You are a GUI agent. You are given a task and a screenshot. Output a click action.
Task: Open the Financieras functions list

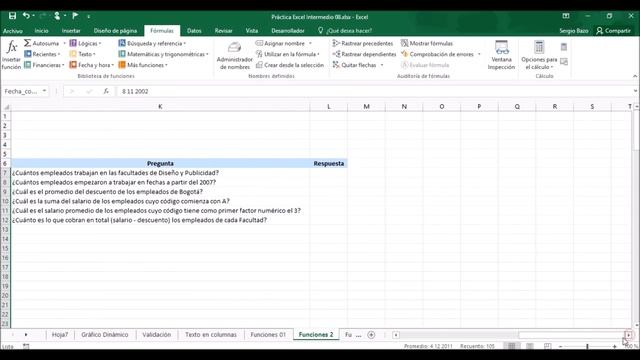pyautogui.click(x=44, y=65)
